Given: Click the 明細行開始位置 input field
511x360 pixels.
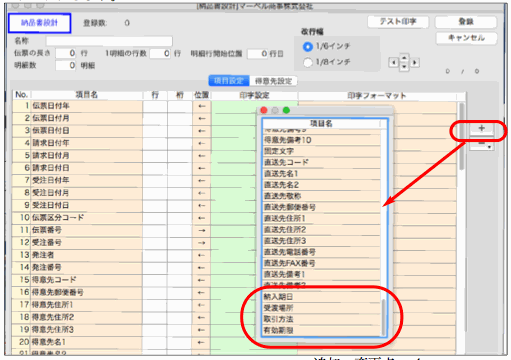Looking at the screenshot, I should [258, 54].
